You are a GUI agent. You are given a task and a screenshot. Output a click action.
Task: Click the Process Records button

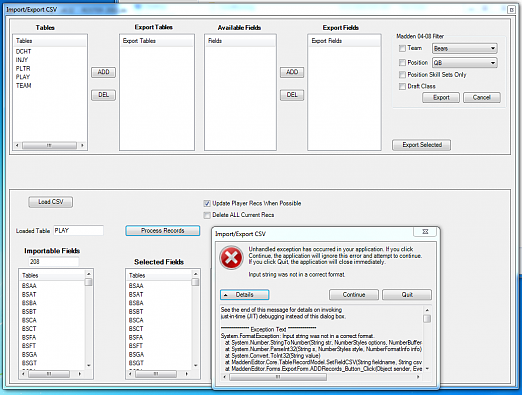click(x=163, y=231)
